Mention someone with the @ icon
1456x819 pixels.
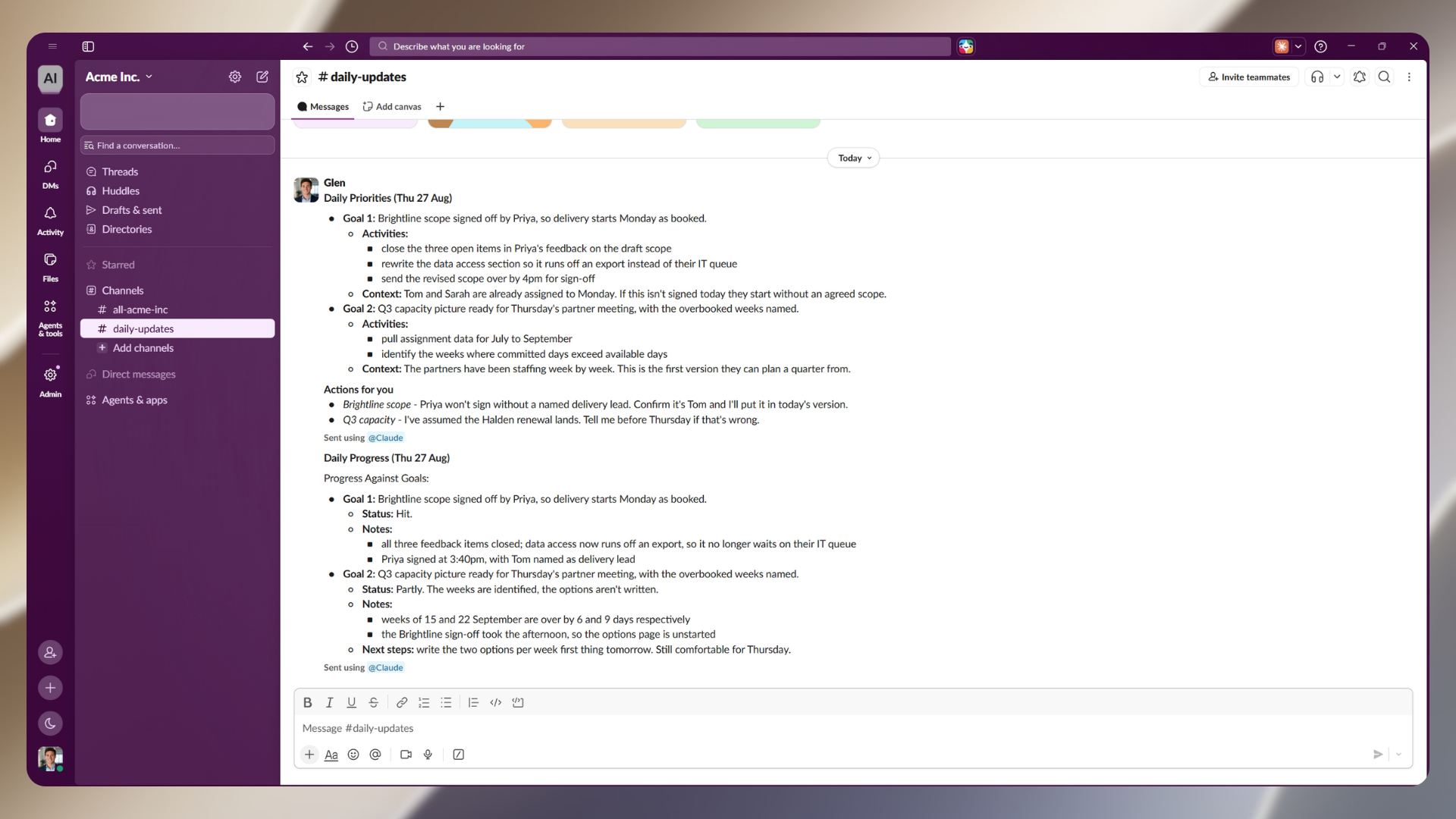(375, 755)
